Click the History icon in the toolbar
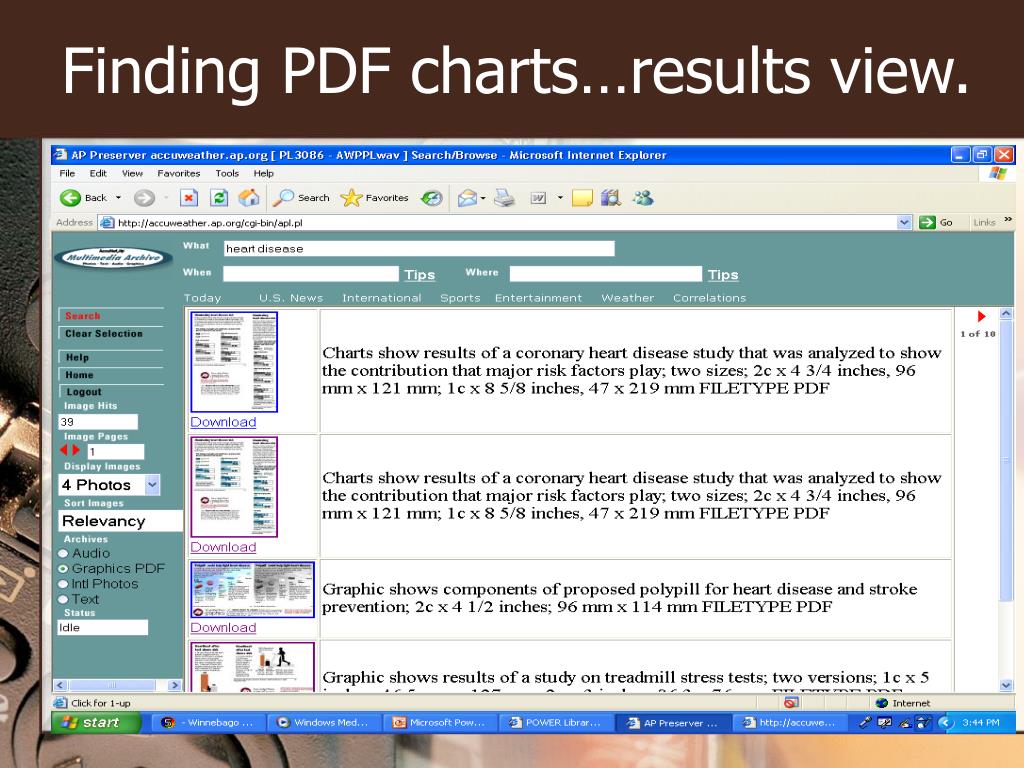 click(x=432, y=198)
